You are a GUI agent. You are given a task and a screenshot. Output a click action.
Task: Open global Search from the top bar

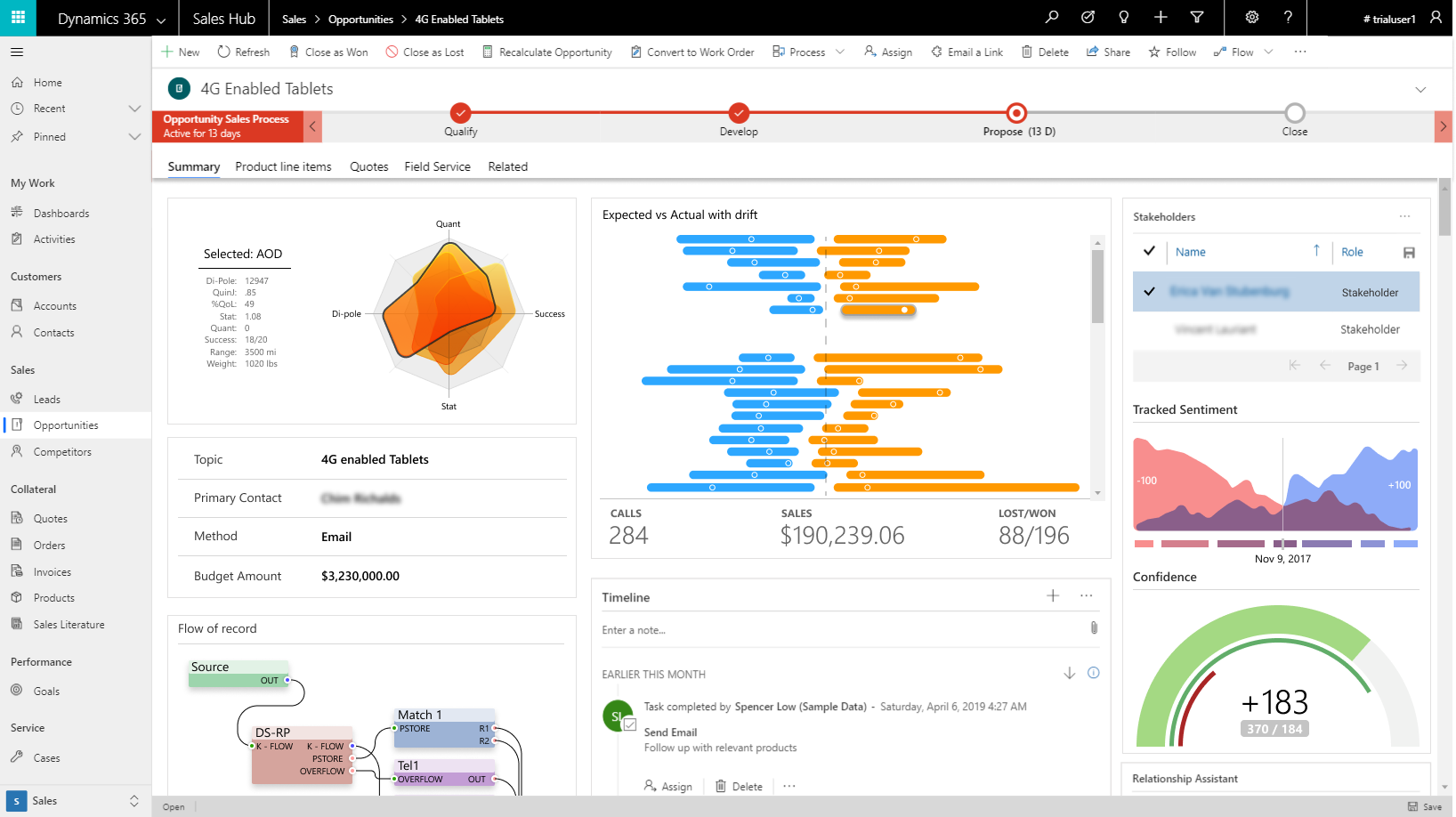coord(1052,17)
